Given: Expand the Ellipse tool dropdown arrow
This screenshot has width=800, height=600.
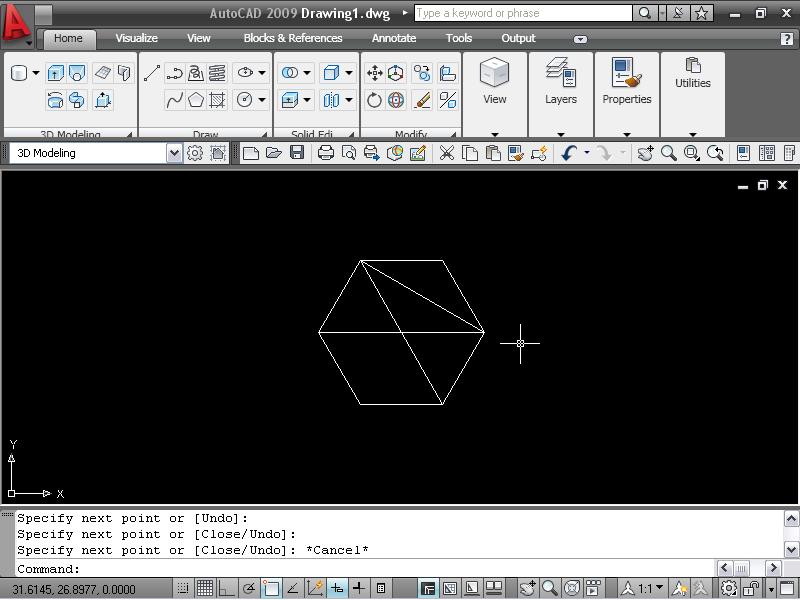Looking at the screenshot, I should 261,73.
